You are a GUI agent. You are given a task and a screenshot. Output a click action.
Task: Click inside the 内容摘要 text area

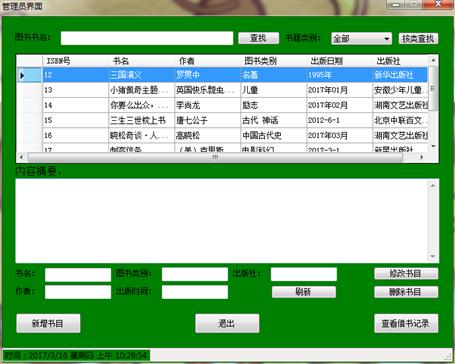[222, 221]
